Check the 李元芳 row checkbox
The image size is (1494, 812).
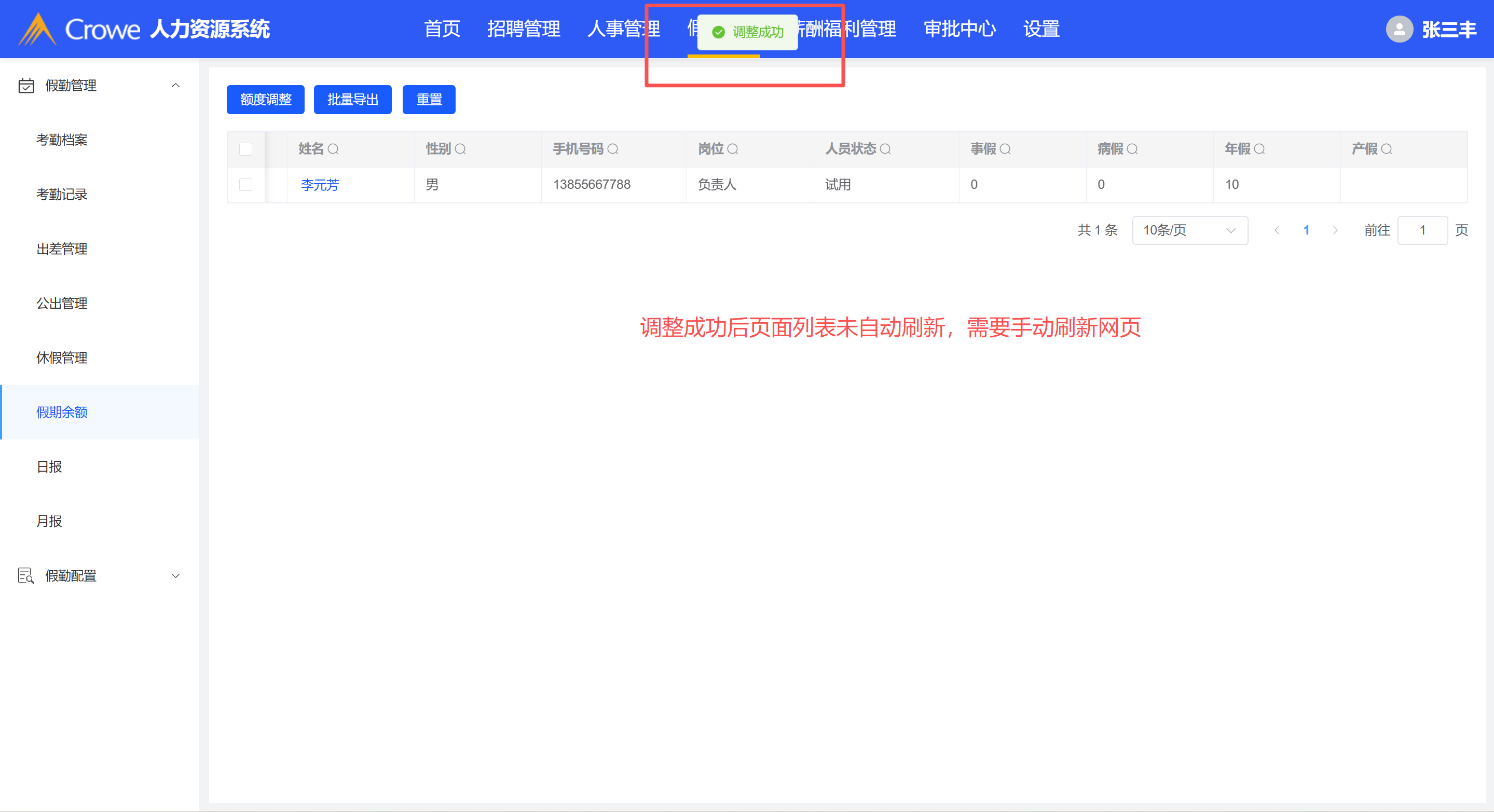tap(246, 184)
